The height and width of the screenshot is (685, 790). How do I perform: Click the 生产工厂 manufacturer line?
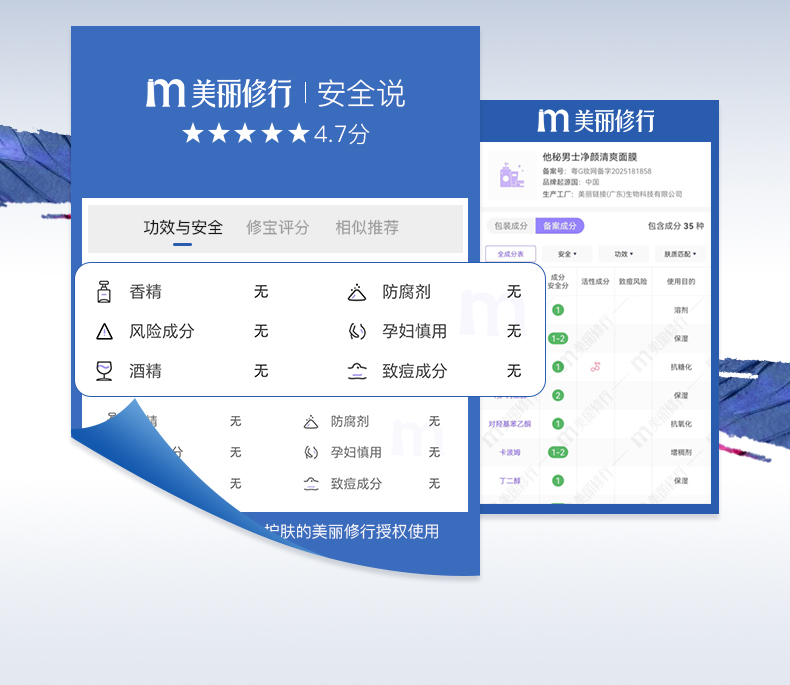click(612, 193)
